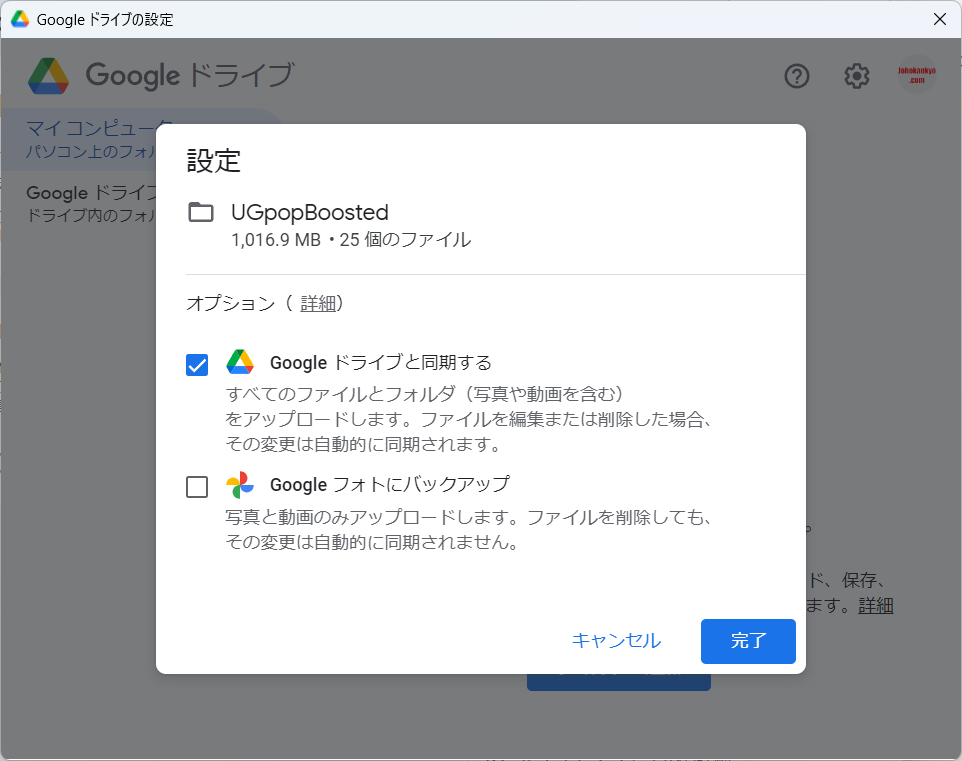Click the blue button partially hidden below dialog
The image size is (962, 761).
[x=618, y=682]
